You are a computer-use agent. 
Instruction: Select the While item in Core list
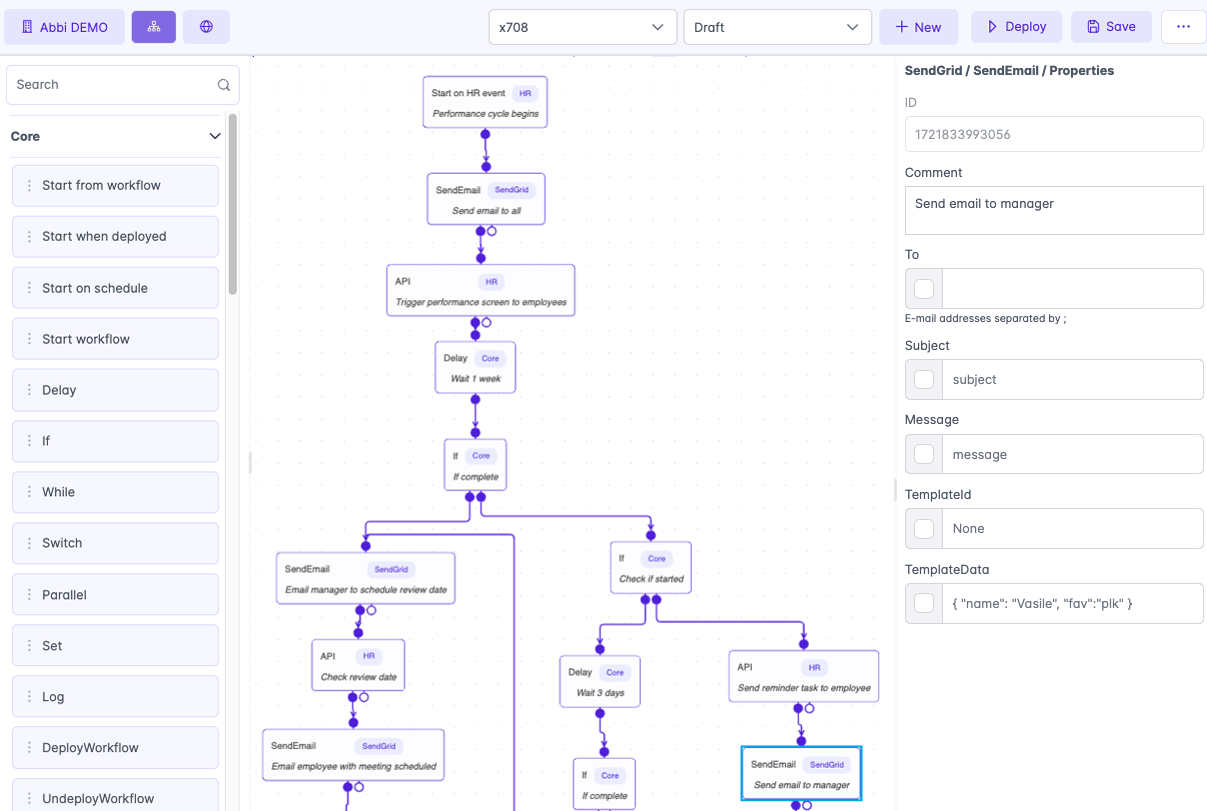[x=115, y=492]
